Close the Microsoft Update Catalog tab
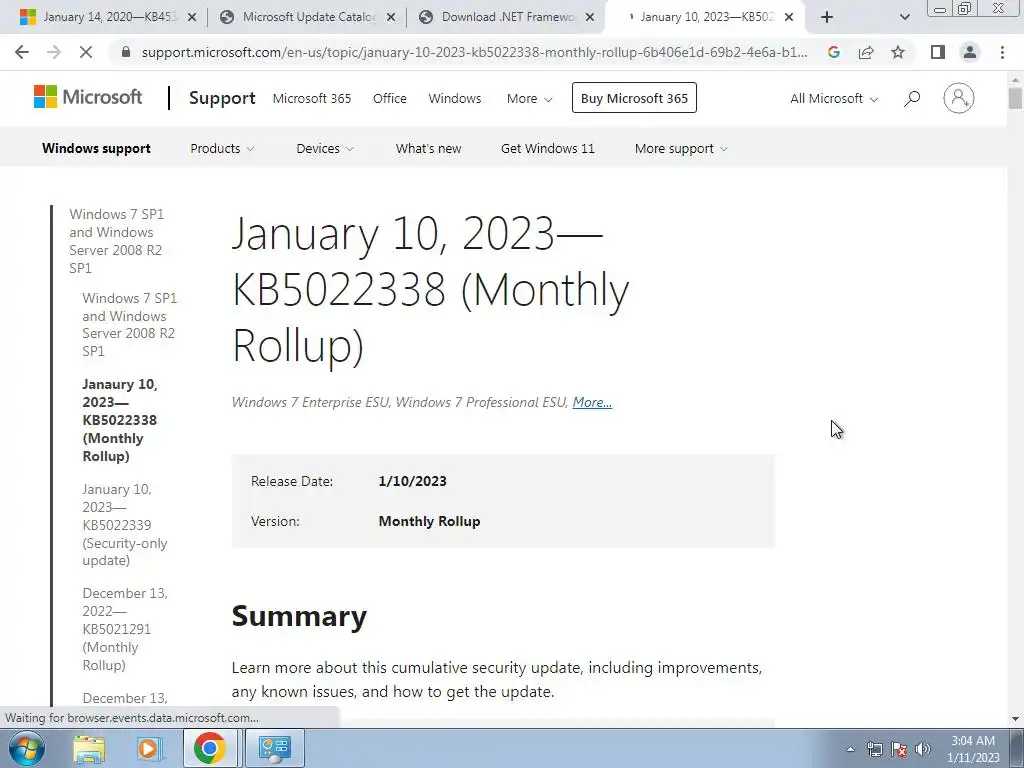Image resolution: width=1024 pixels, height=768 pixels. coord(391,18)
